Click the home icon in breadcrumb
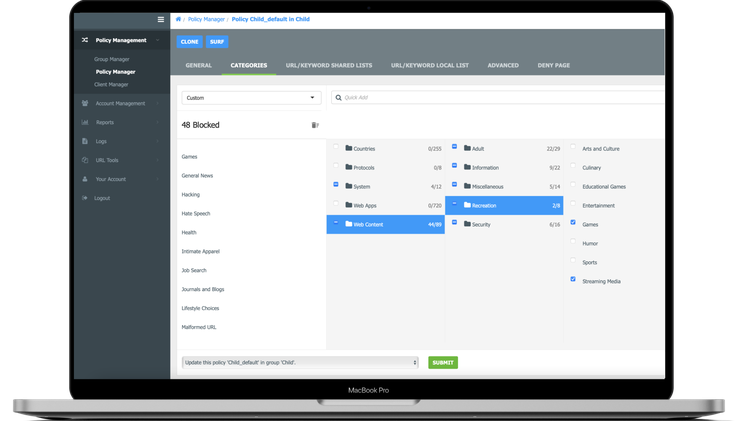The width and height of the screenshot is (738, 421). point(179,19)
